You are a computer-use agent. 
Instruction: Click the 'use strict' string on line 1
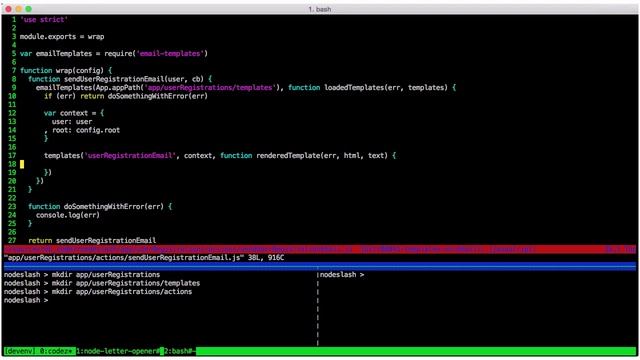tap(44, 20)
